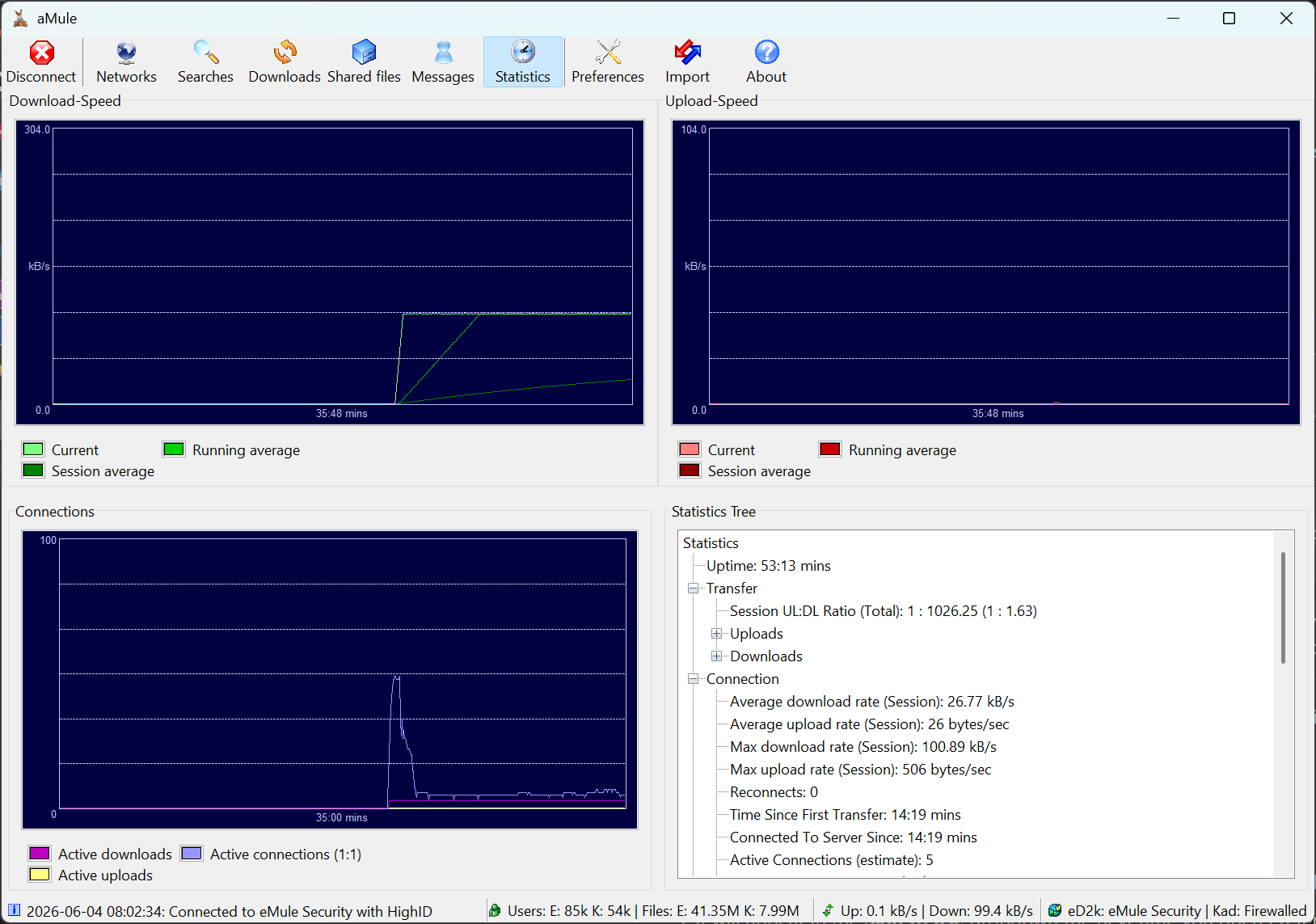The image size is (1316, 924).
Task: Collapse the Connection tree node
Action: (x=693, y=679)
